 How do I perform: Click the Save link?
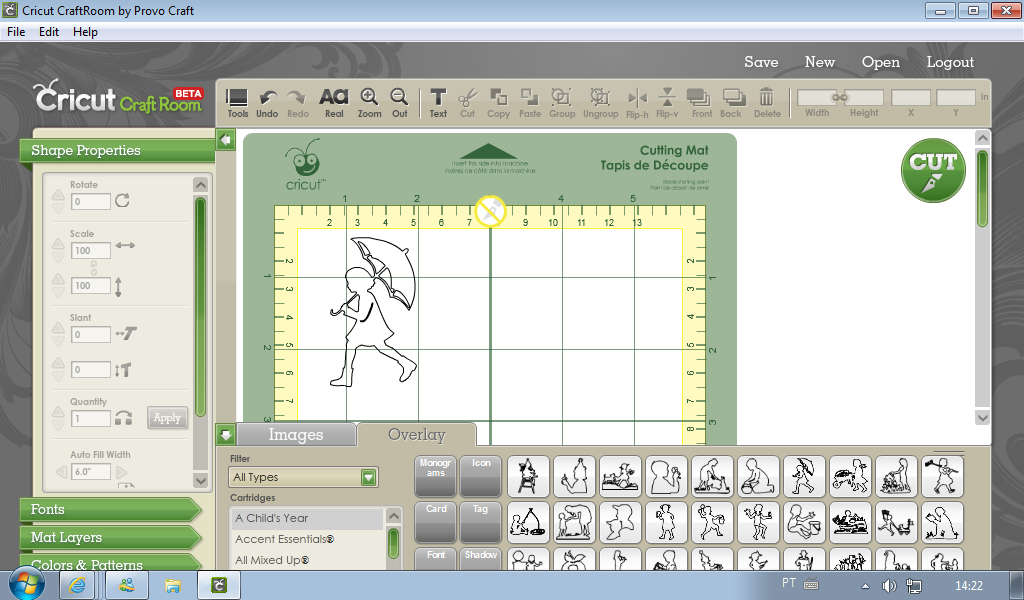pos(761,62)
